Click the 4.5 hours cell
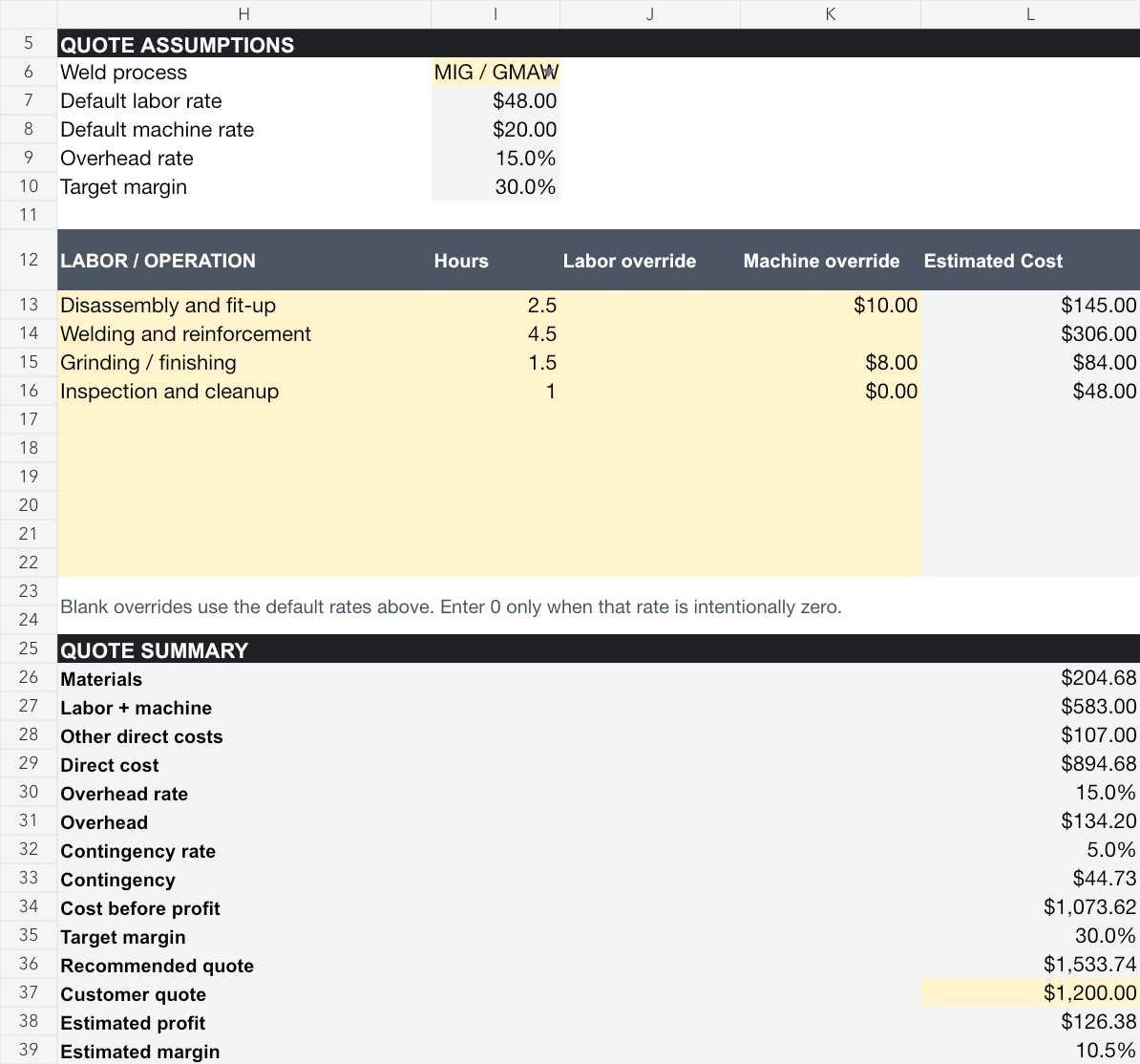The image size is (1140, 1064). click(x=496, y=334)
